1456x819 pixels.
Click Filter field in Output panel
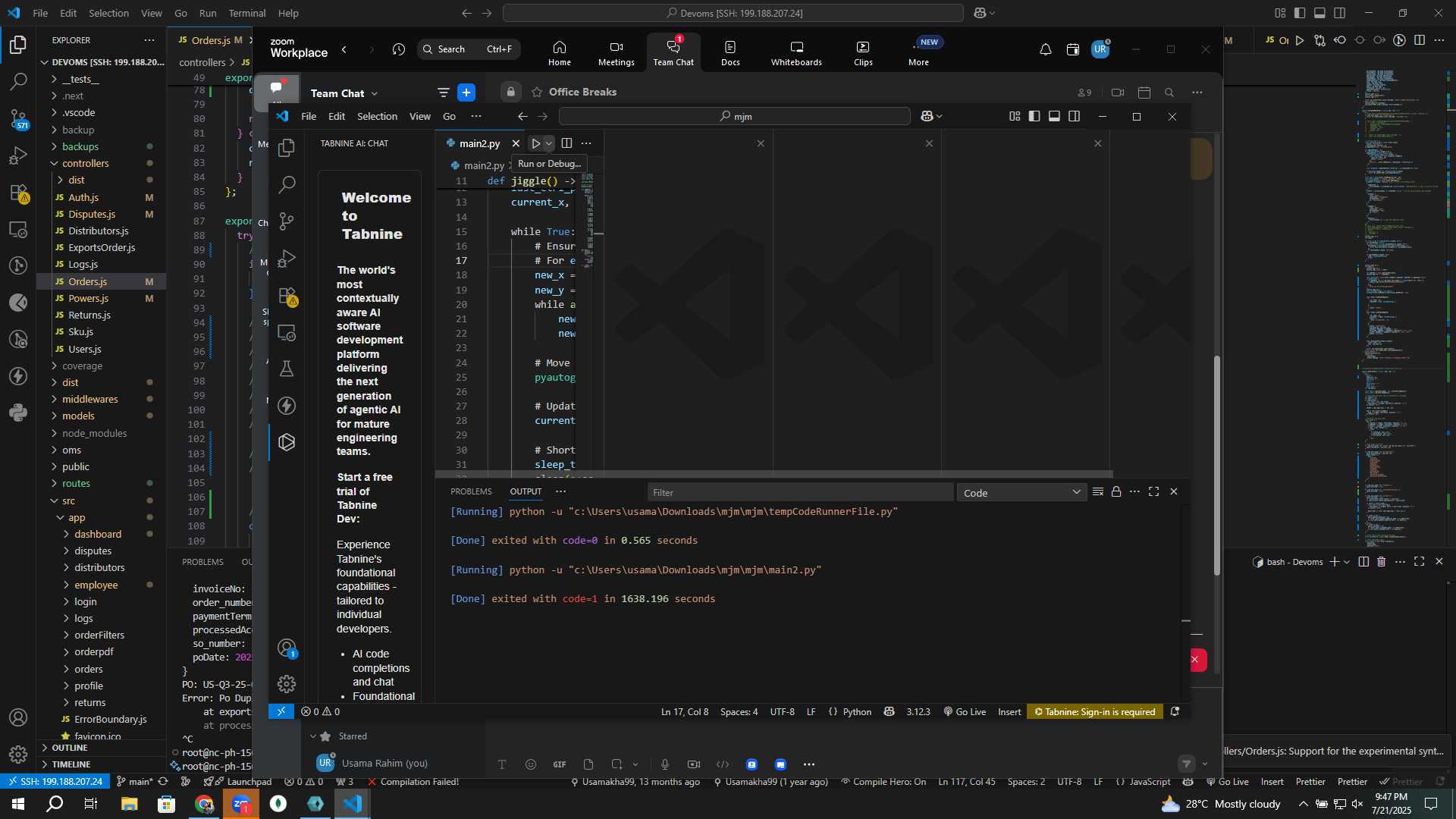(800, 493)
